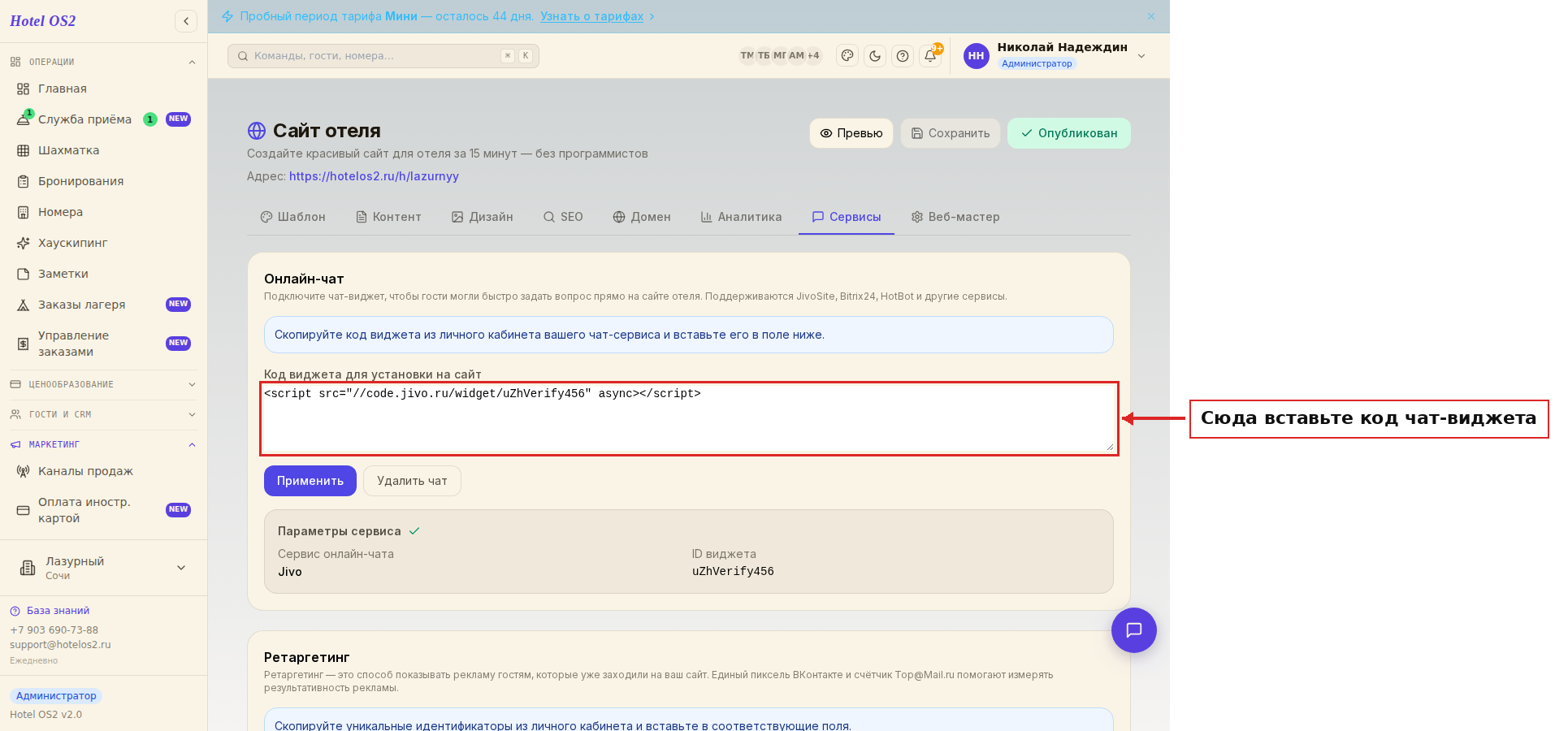1568x731 pixels.
Task: Click the widget ID value uZhVerify456
Action: [733, 571]
